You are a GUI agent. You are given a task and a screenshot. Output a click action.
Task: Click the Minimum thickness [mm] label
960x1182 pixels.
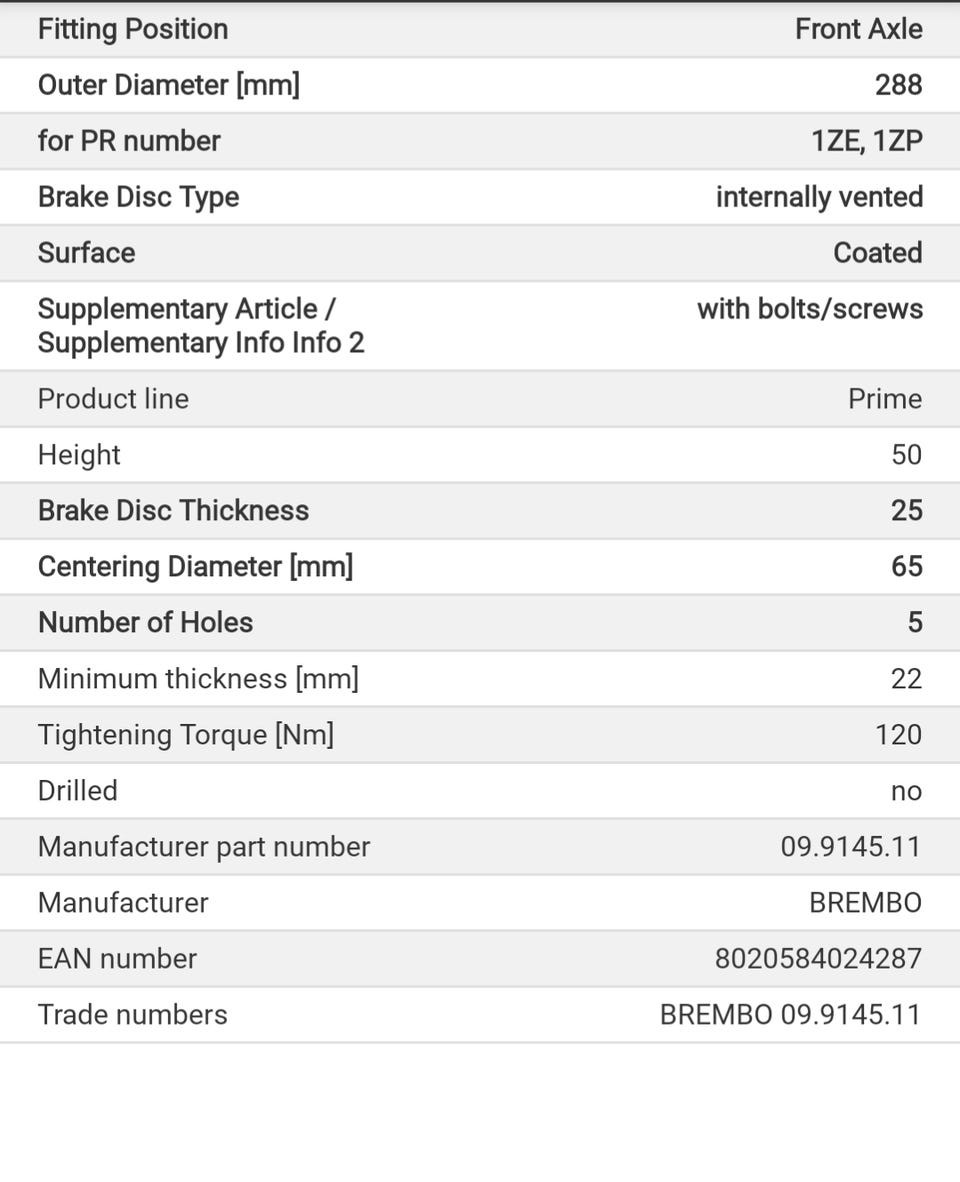pyautogui.click(x=198, y=679)
